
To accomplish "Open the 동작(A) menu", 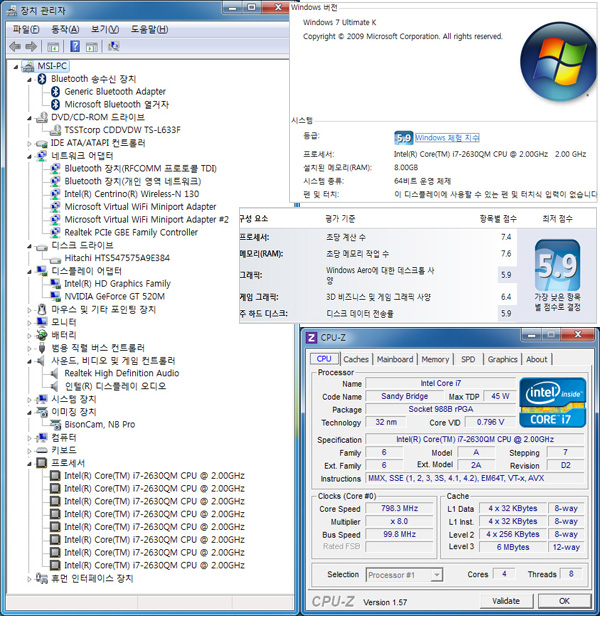I will point(65,29).
